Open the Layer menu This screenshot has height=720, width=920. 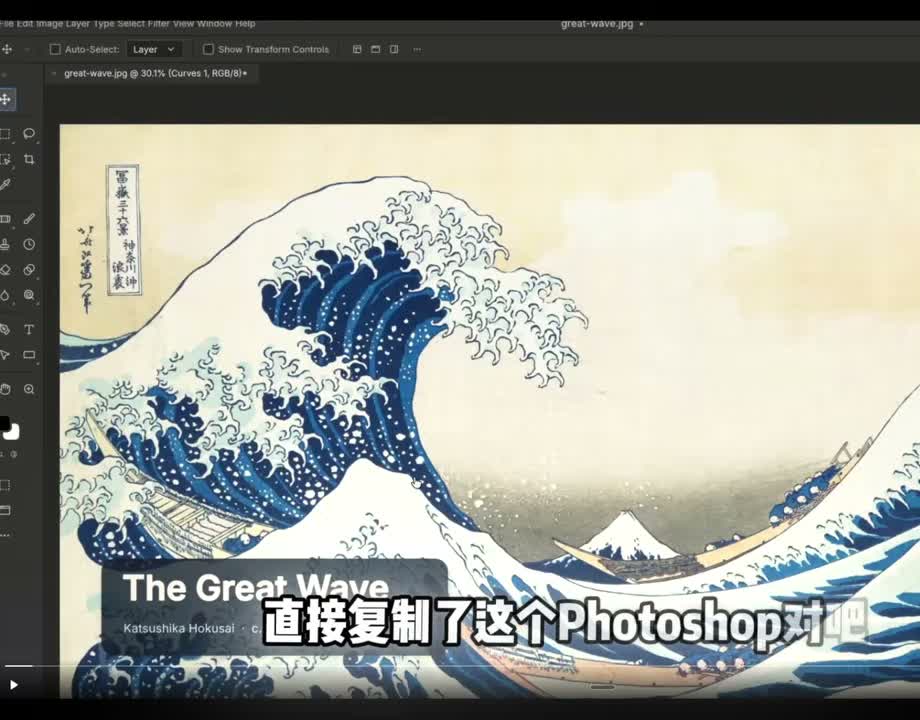click(x=77, y=23)
